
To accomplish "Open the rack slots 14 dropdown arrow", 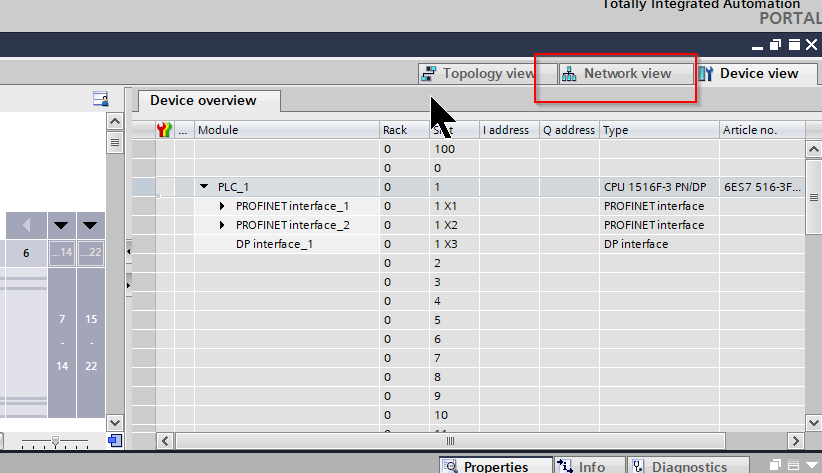I will [61, 225].
